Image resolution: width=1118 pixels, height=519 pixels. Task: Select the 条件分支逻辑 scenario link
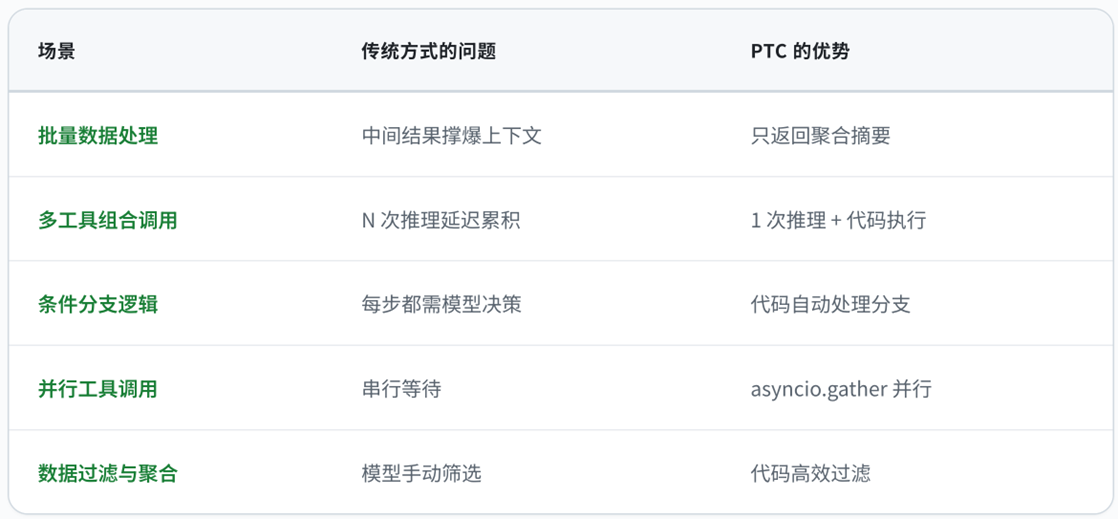[98, 304]
